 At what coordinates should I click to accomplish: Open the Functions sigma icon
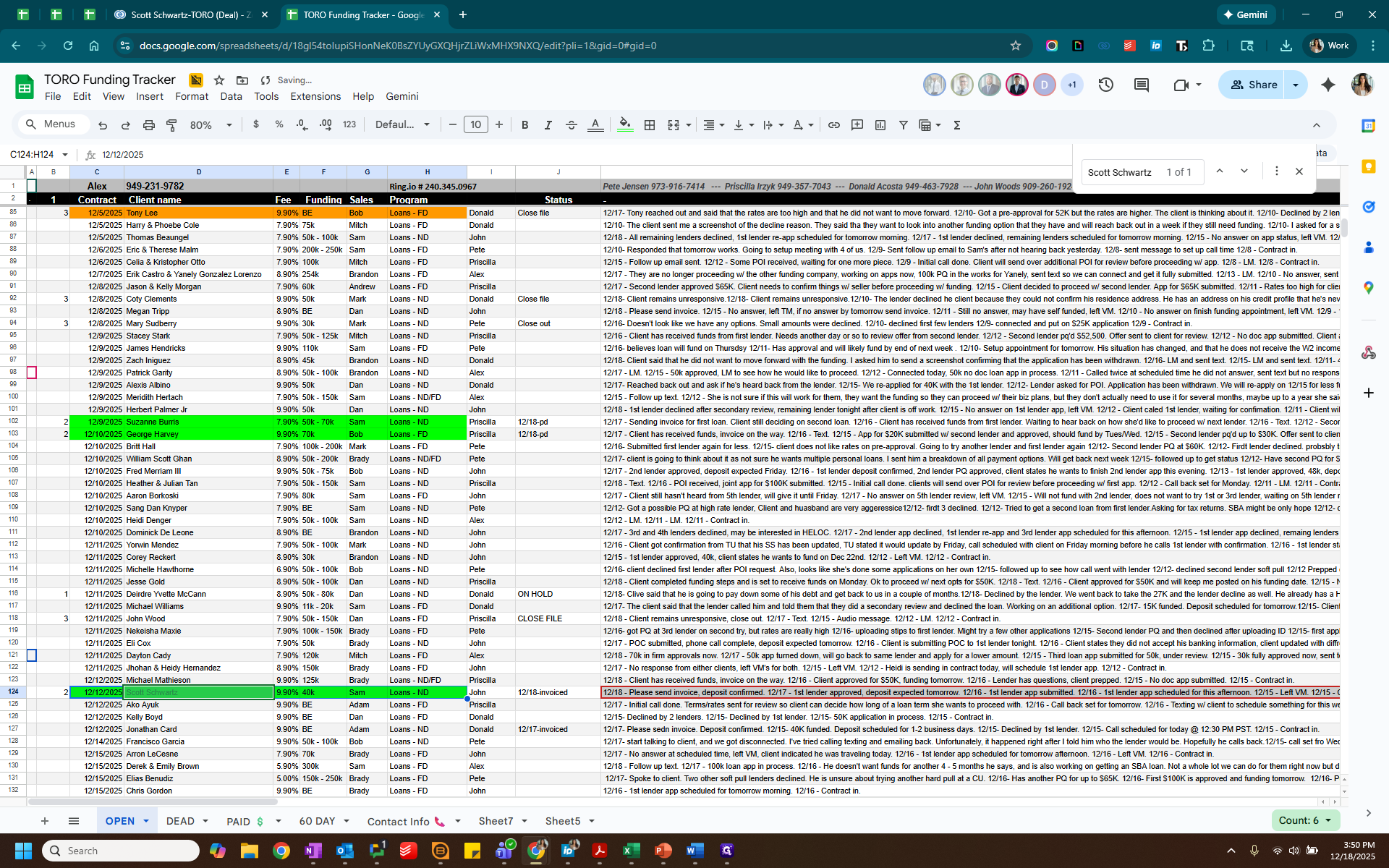tap(957, 125)
